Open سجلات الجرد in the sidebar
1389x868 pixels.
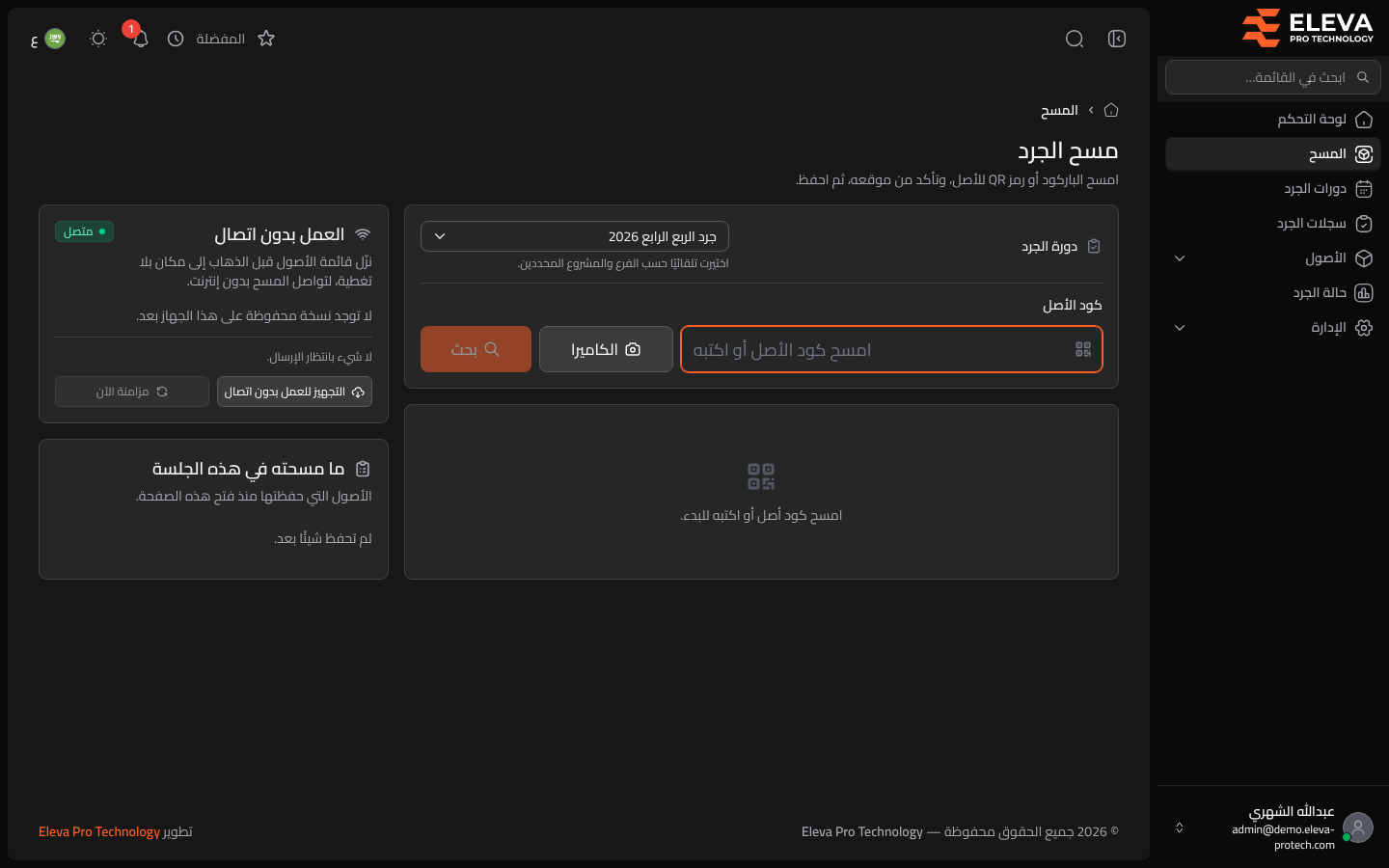[1273, 224]
